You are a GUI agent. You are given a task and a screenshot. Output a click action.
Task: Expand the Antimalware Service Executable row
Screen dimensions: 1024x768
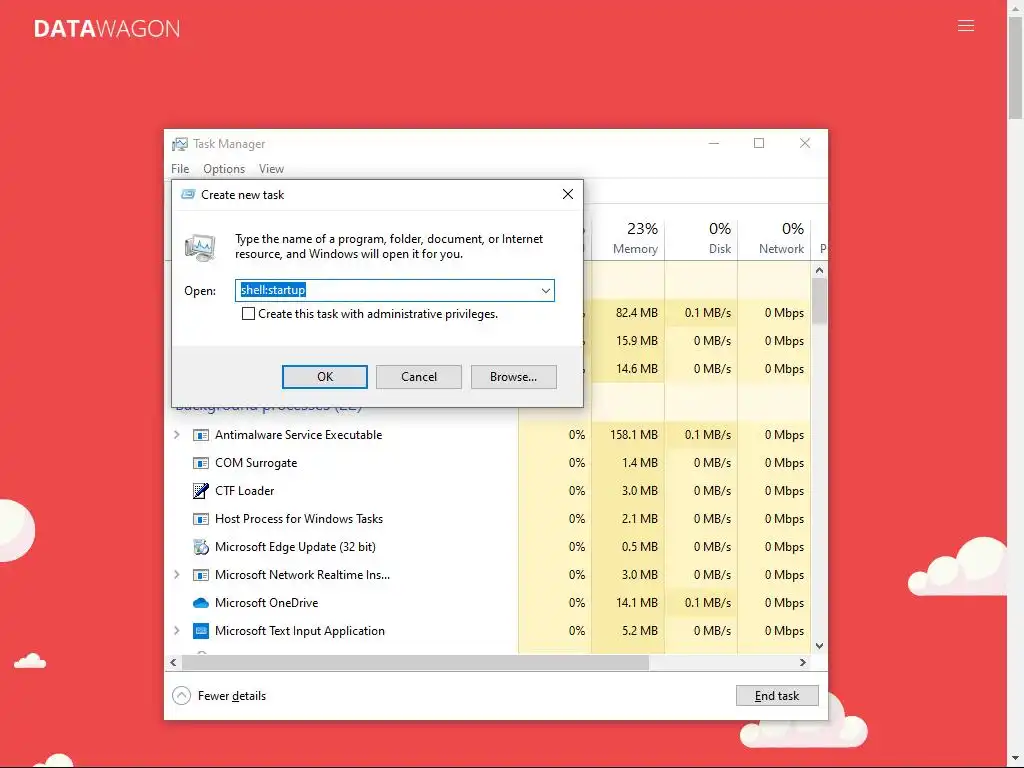tap(176, 435)
